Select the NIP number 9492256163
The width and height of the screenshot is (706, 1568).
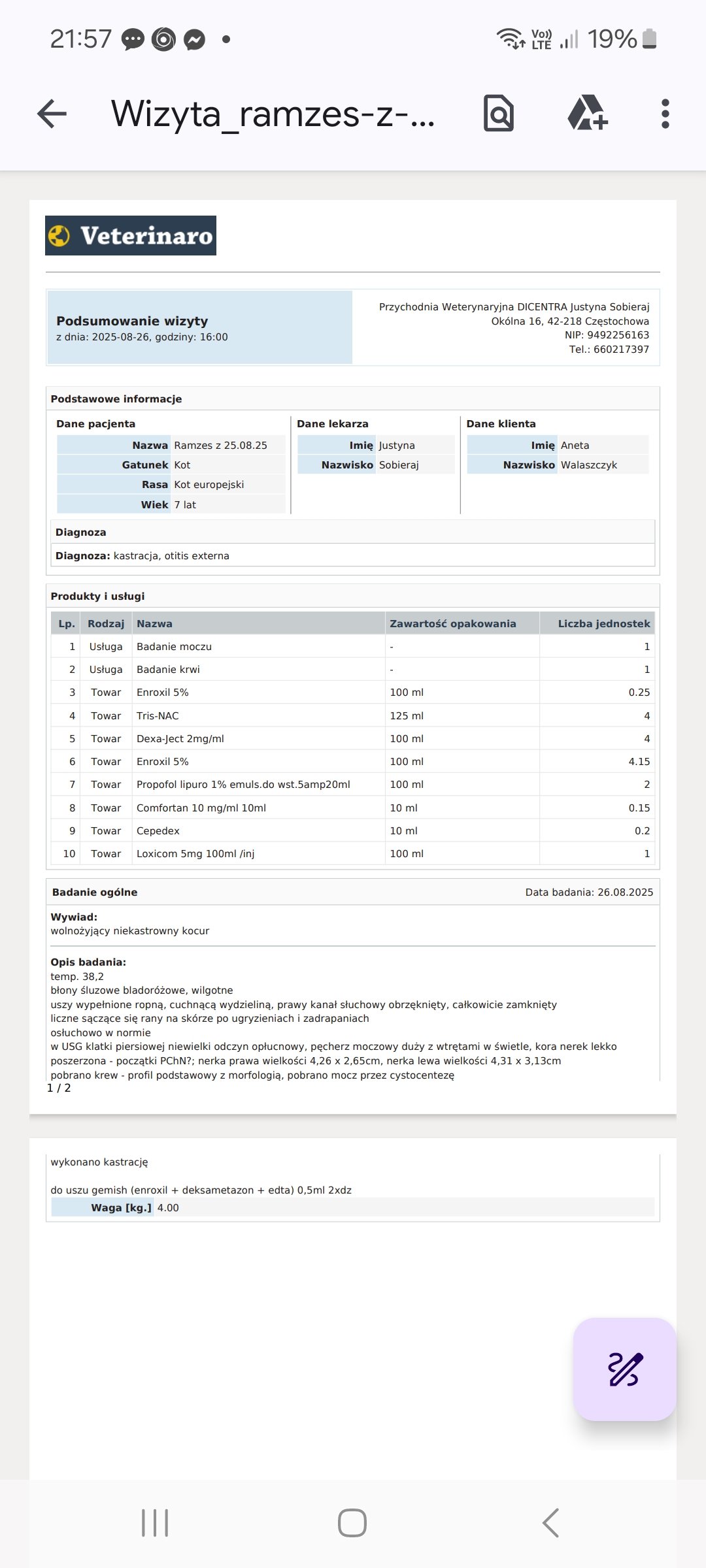[618, 335]
